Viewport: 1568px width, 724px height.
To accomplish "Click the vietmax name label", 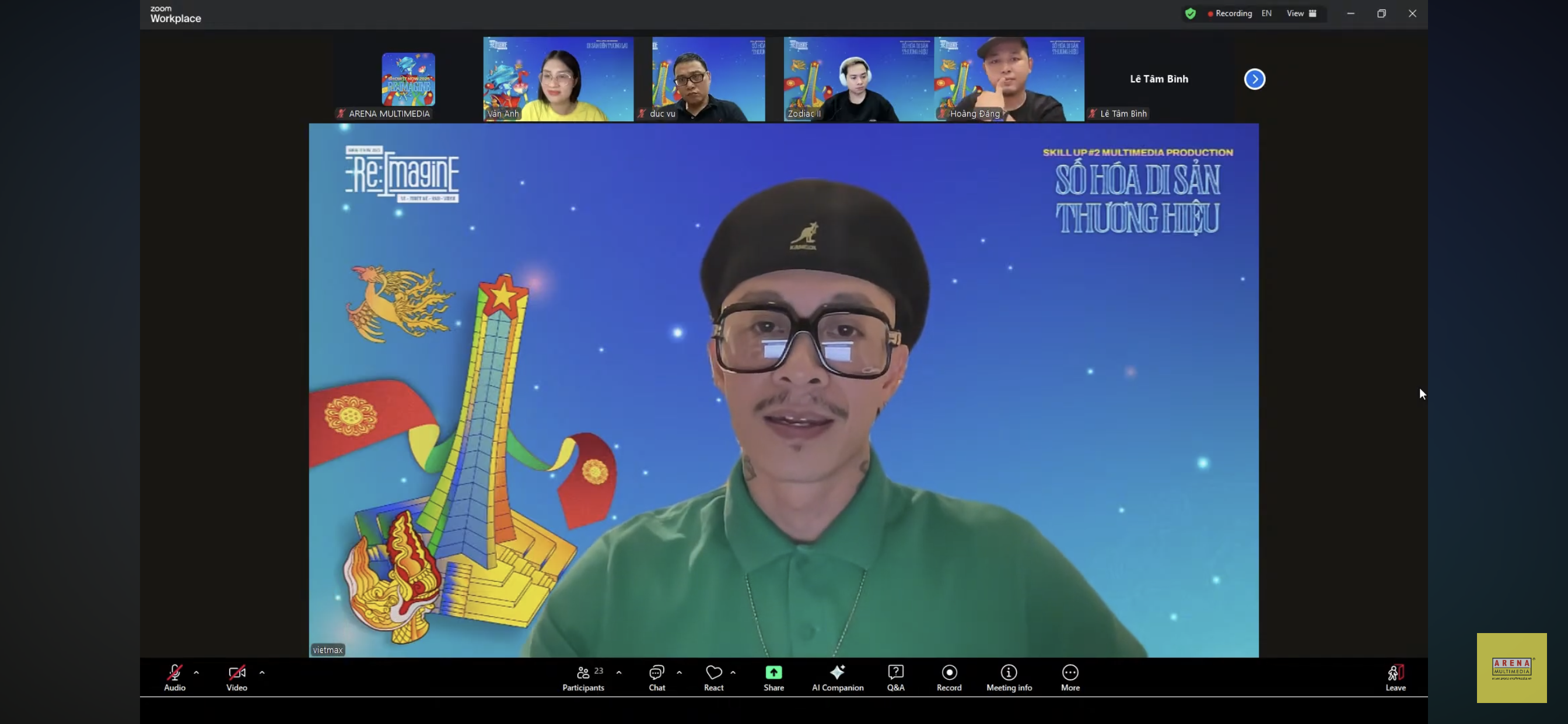I will 327,650.
